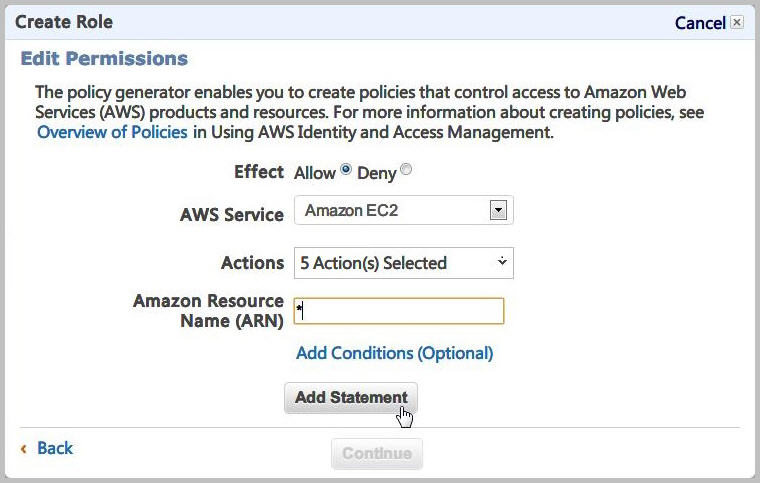Image resolution: width=760 pixels, height=483 pixels.
Task: Click the orange Back arrow icon
Action: click(x=24, y=448)
